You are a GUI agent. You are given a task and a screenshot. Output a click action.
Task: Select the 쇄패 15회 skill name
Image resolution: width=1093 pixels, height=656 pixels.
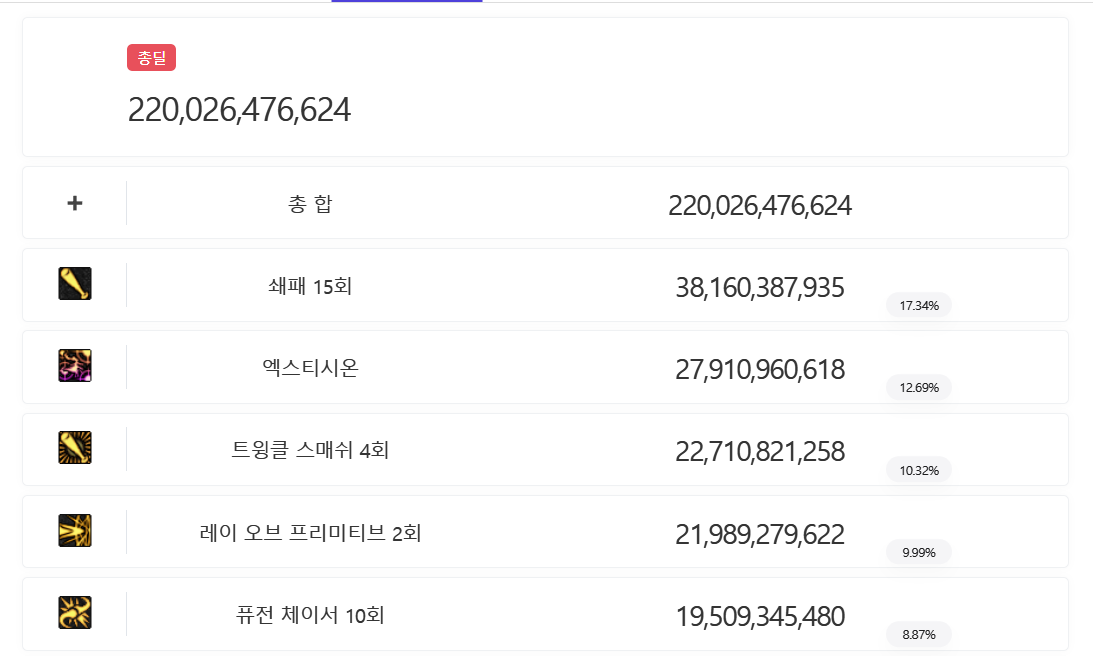click(310, 287)
